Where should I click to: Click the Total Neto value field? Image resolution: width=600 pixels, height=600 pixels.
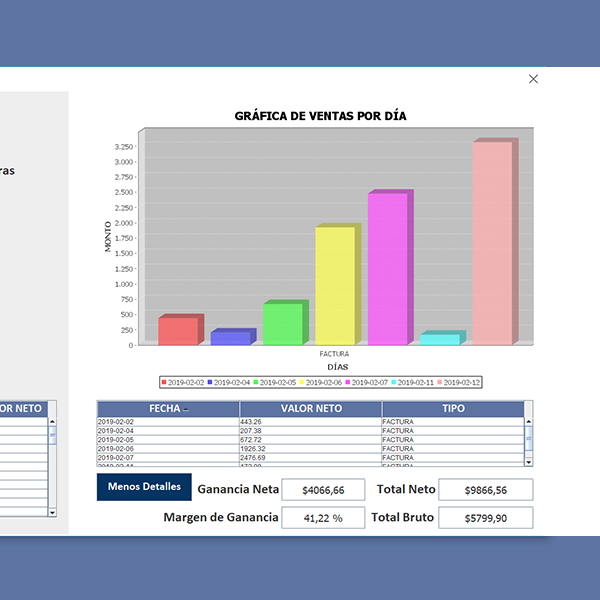(485, 490)
